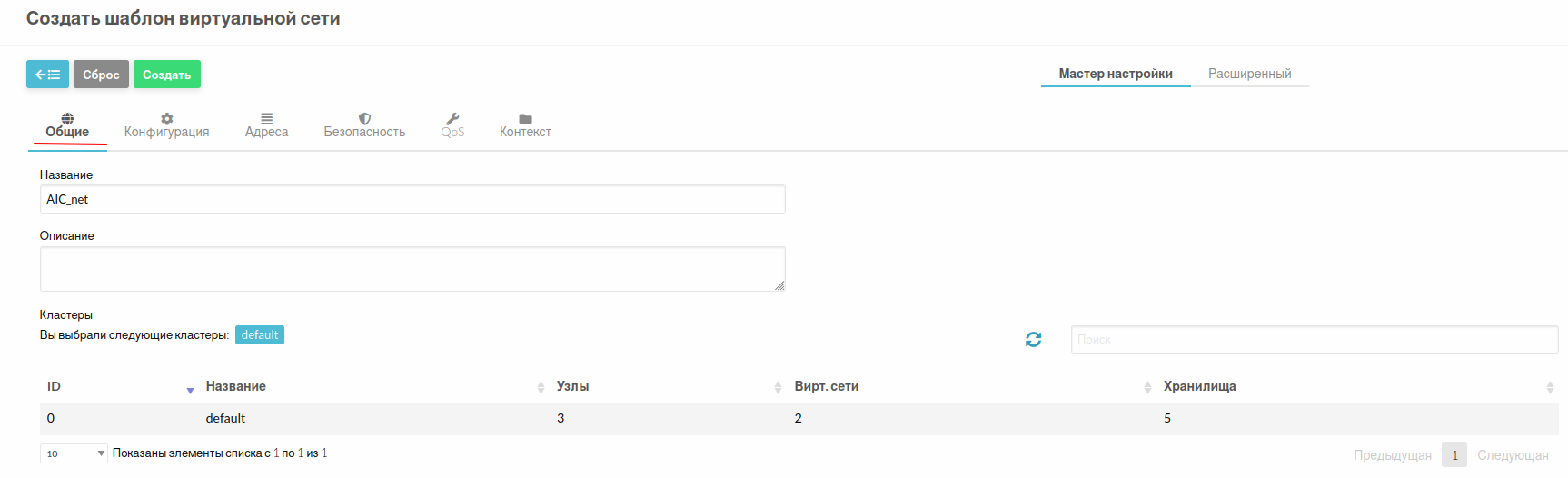The width and height of the screenshot is (1568, 478).
Task: Click the globe icon on the Общие tab
Action: pyautogui.click(x=67, y=118)
